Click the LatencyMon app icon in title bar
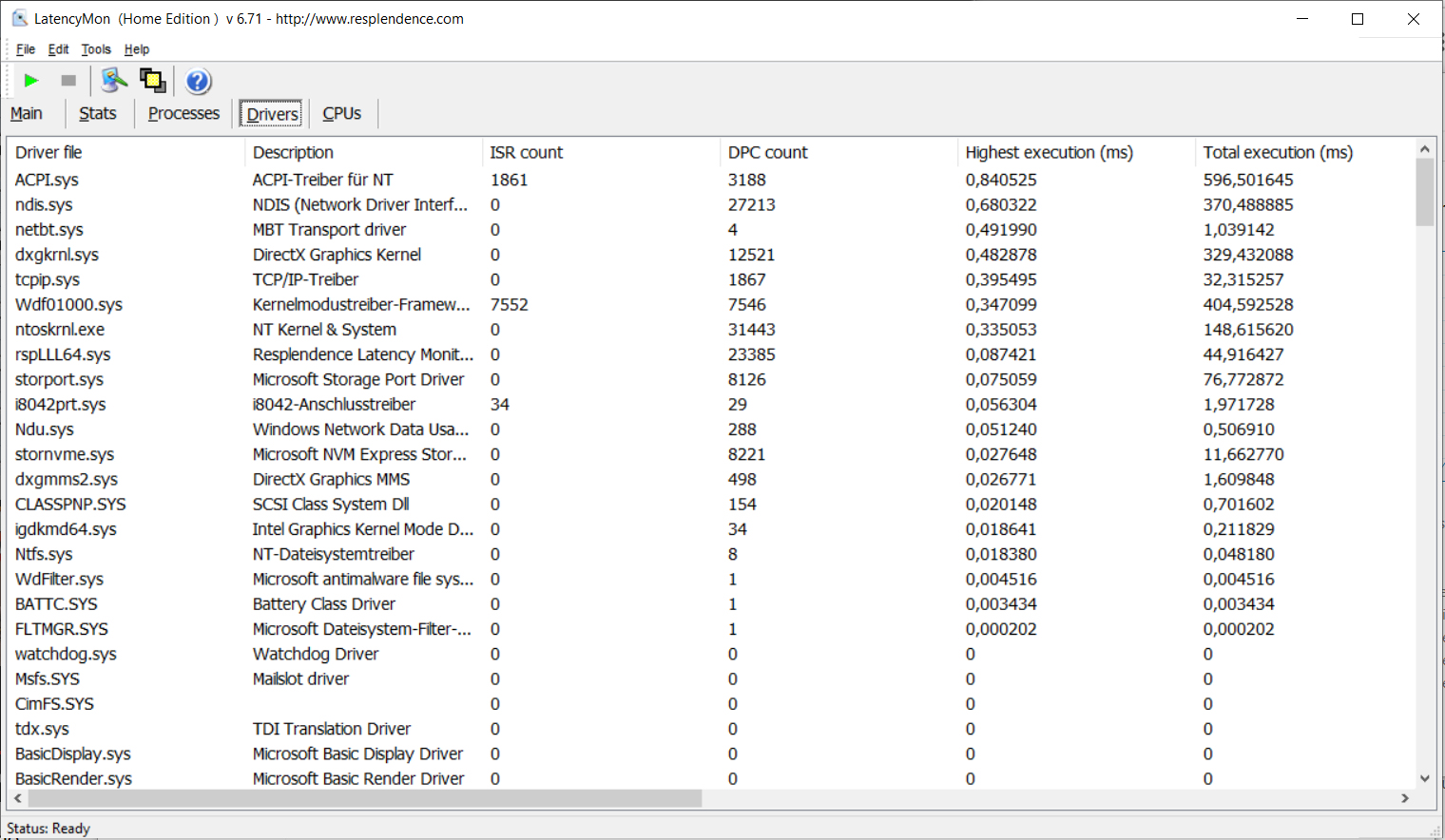The image size is (1445, 840). click(19, 18)
